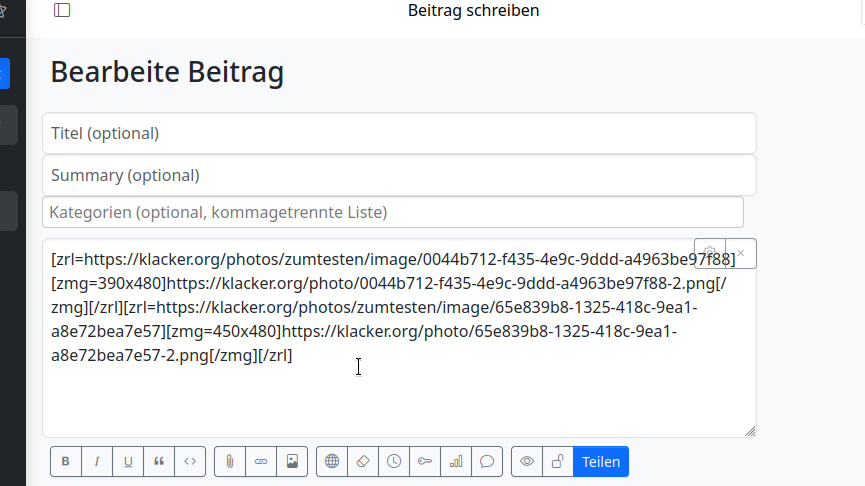Insert a quote block
The height and width of the screenshot is (486, 865).
(x=159, y=462)
